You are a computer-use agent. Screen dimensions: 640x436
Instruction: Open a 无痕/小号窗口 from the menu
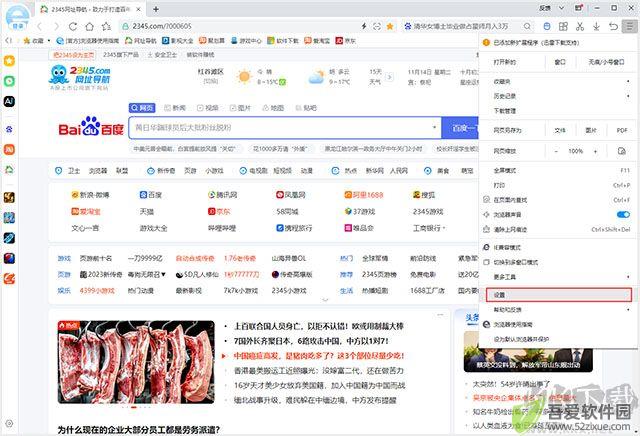pos(606,62)
